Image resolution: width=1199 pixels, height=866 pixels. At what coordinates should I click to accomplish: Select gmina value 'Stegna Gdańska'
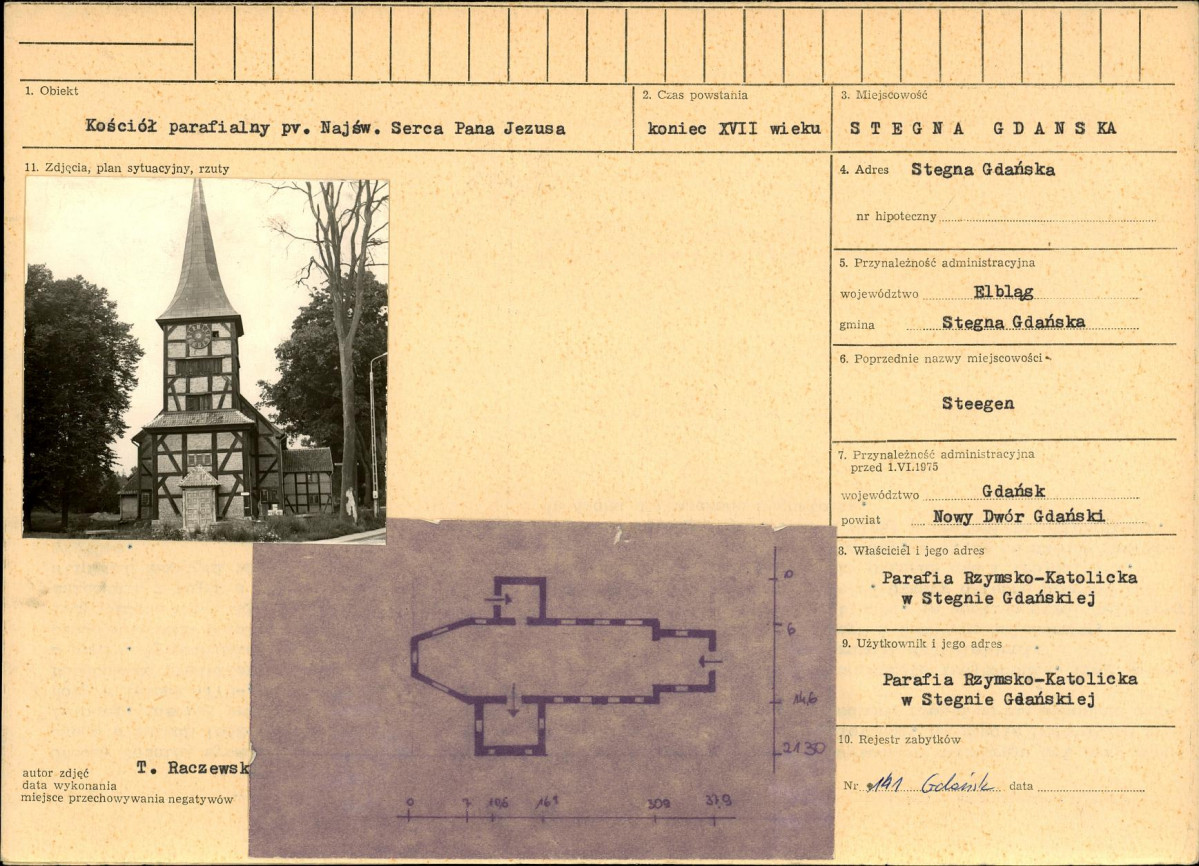click(1013, 322)
